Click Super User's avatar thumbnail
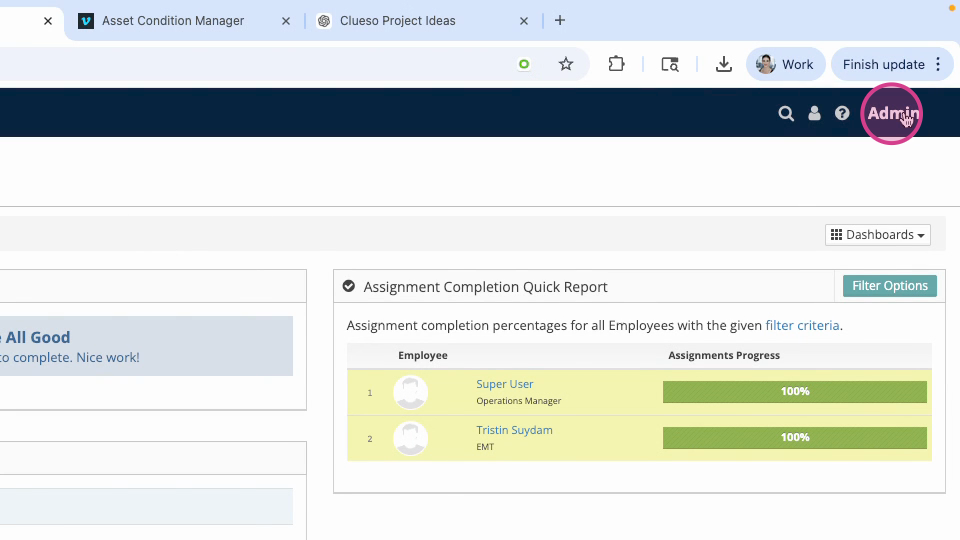The height and width of the screenshot is (540, 960). pyautogui.click(x=410, y=392)
